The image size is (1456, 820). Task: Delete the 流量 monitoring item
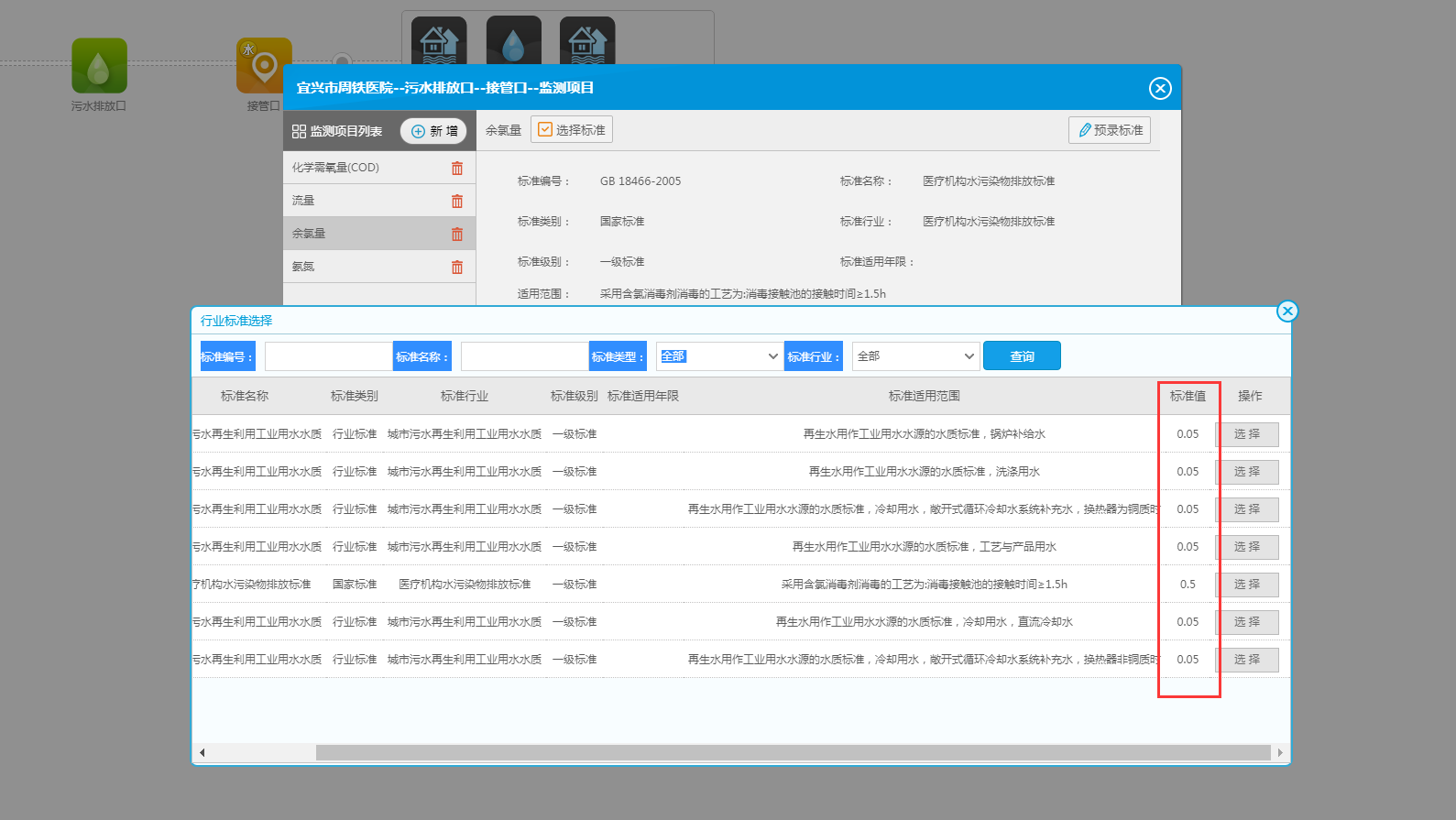[x=457, y=201]
